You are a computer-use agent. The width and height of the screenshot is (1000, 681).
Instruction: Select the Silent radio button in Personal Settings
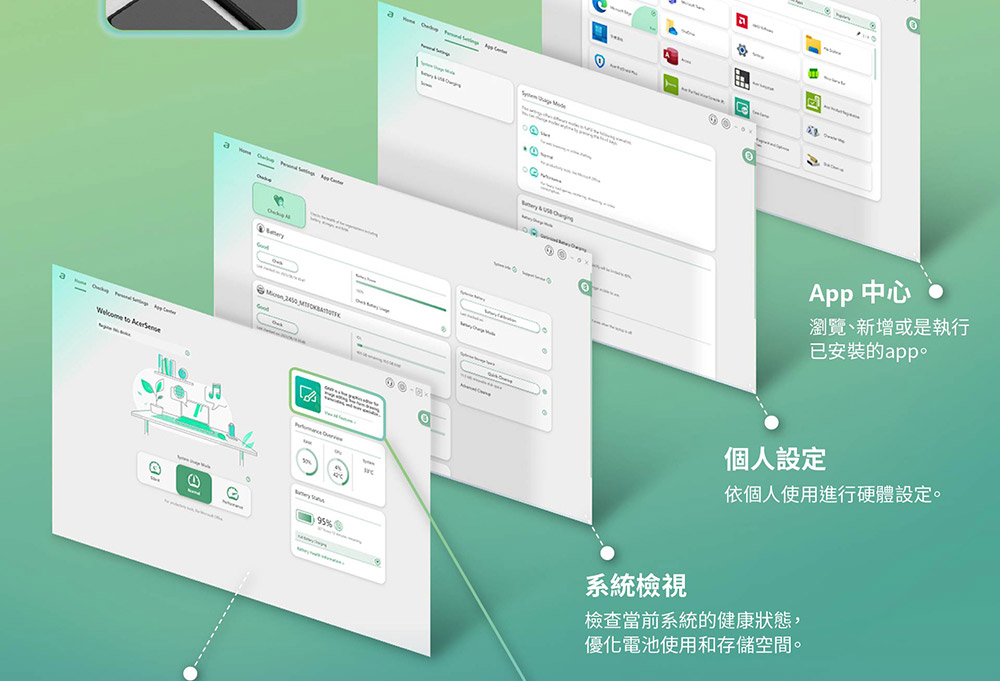click(525, 128)
